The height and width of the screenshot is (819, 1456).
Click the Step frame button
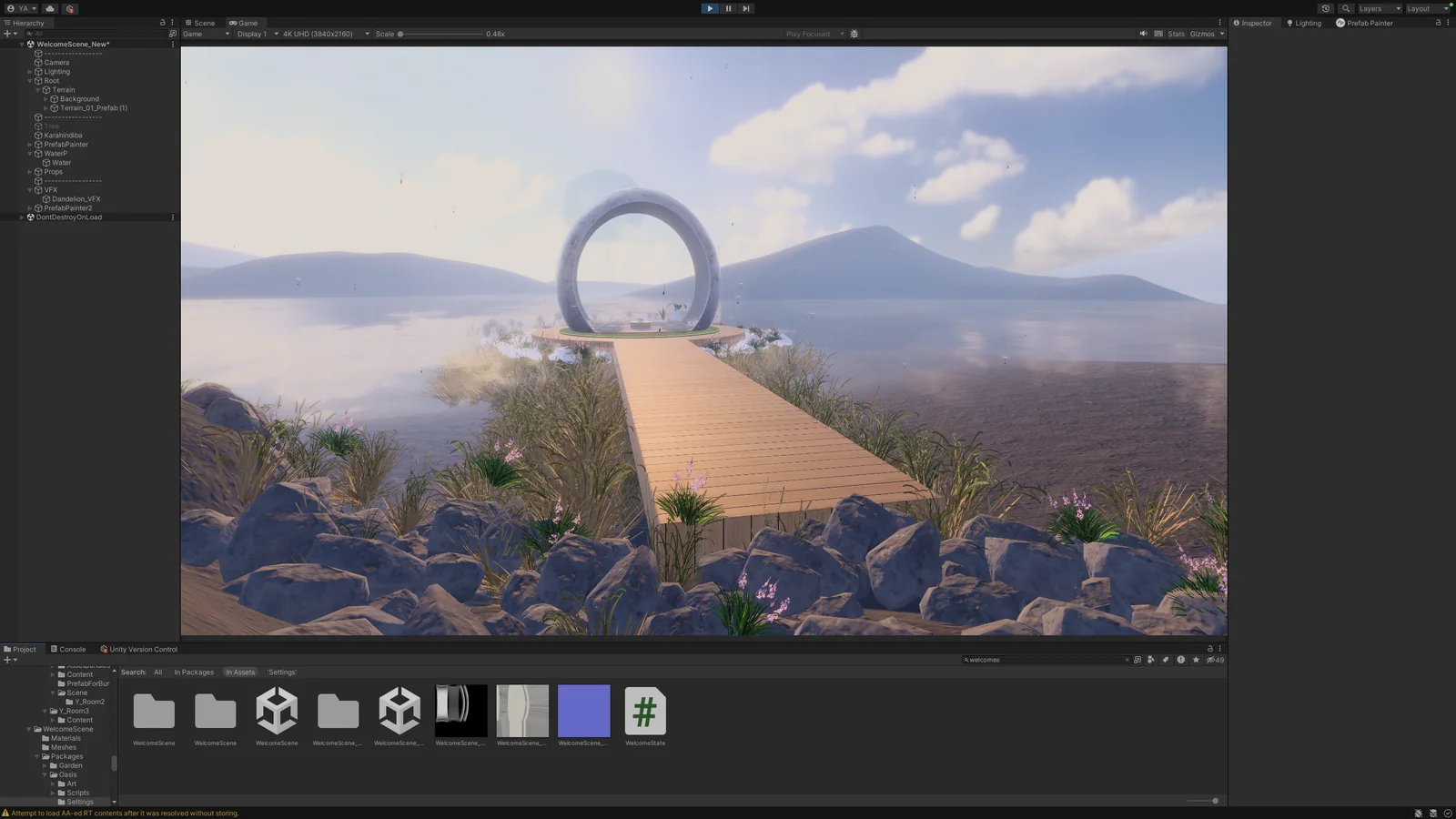pyautogui.click(x=746, y=8)
